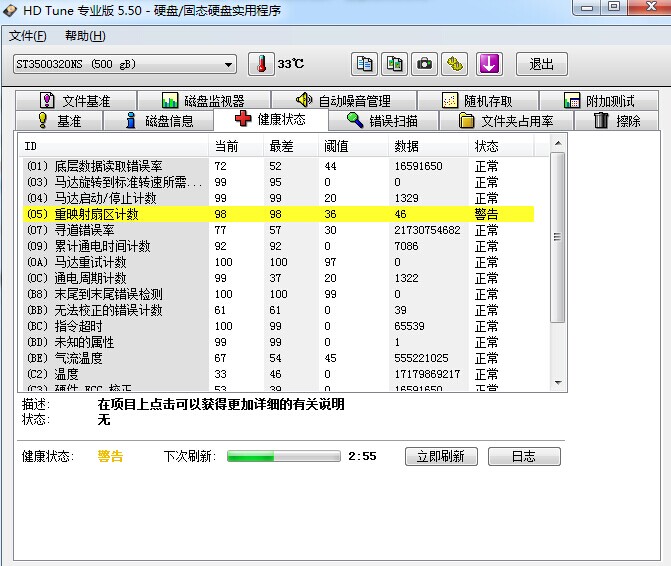Minimize the HD Tune window

pyautogui.click(x=587, y=7)
